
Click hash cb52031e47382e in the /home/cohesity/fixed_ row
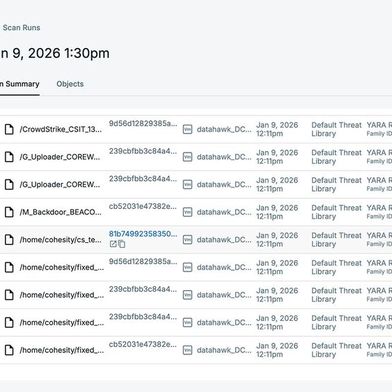[x=143, y=344]
